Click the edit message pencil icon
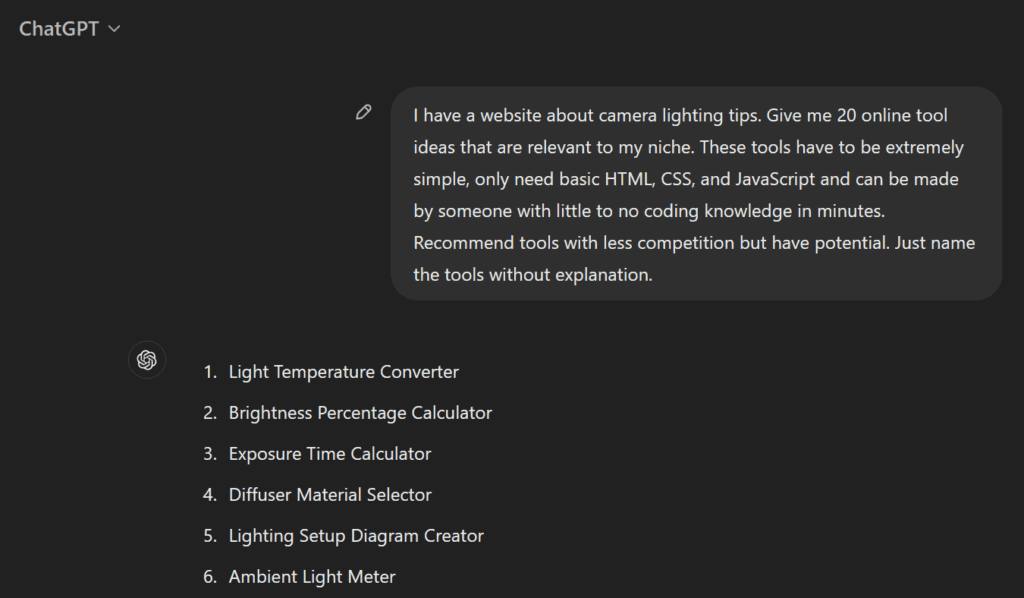This screenshot has width=1024, height=598. (364, 112)
